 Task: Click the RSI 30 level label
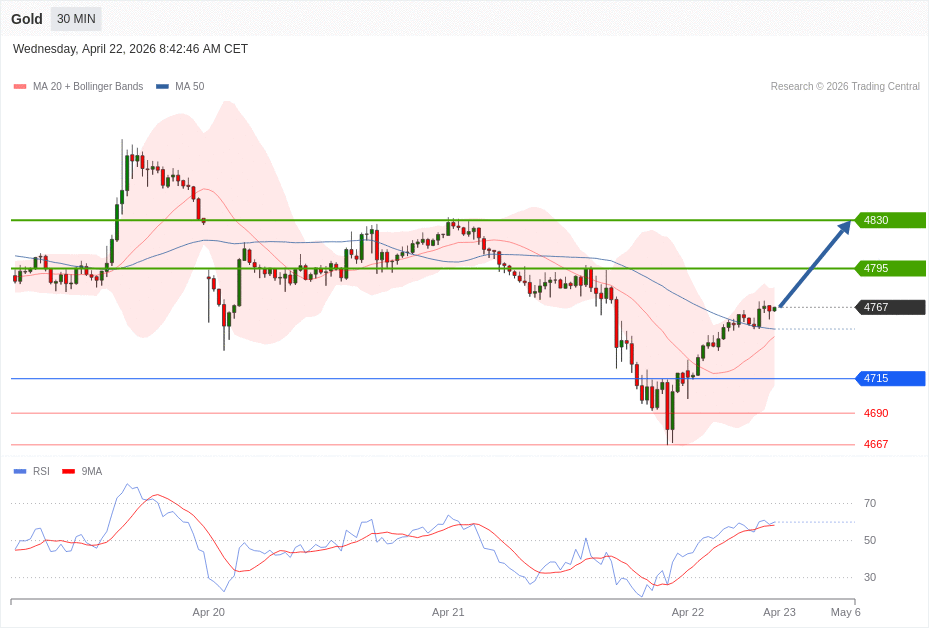tap(870, 577)
